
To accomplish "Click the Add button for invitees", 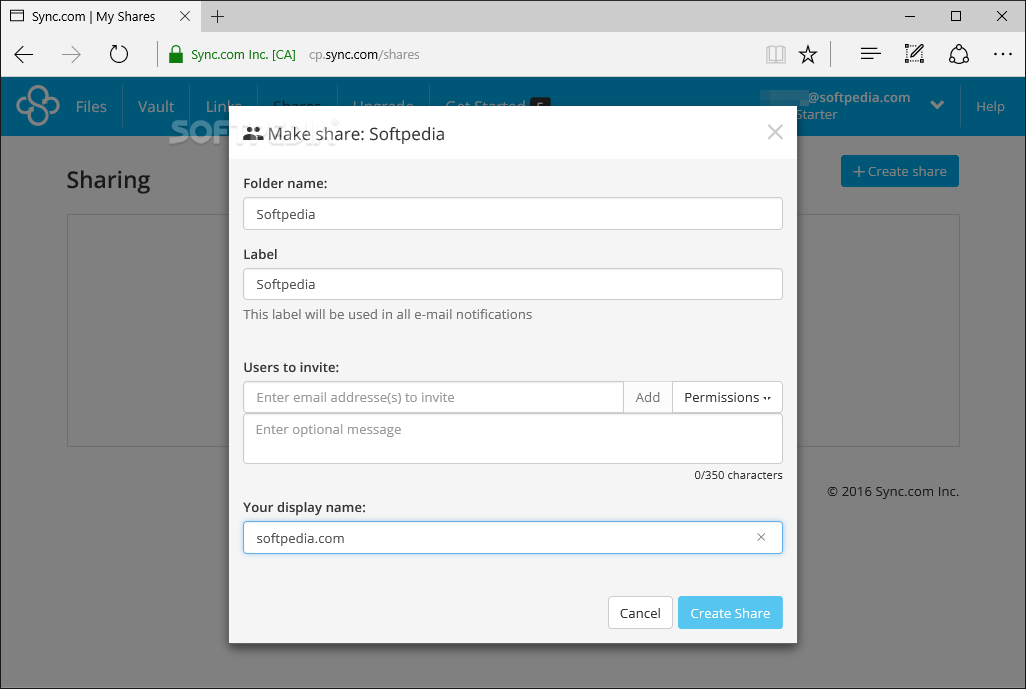I will pos(648,397).
